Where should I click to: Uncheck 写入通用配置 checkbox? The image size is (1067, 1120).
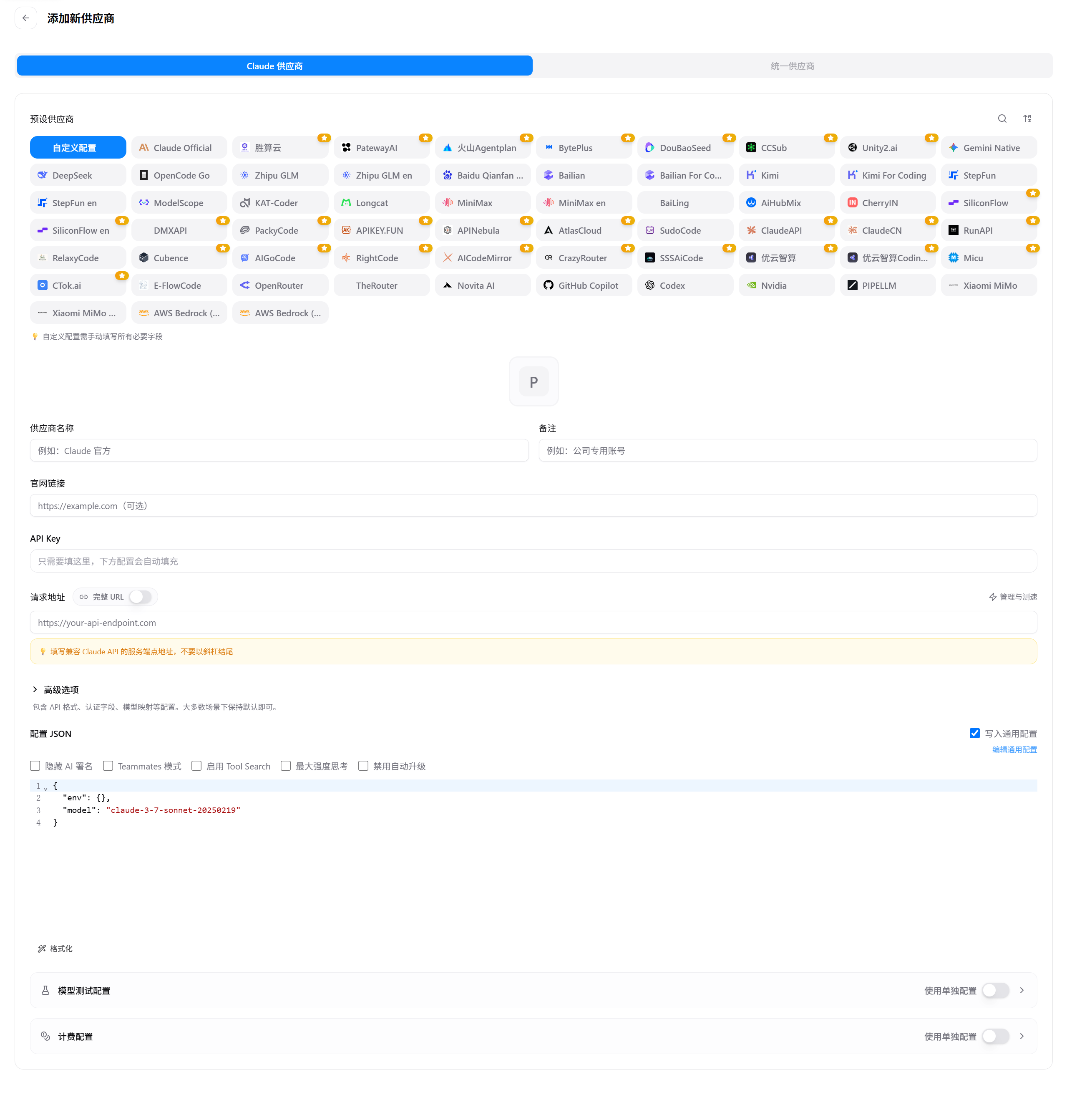point(974,733)
